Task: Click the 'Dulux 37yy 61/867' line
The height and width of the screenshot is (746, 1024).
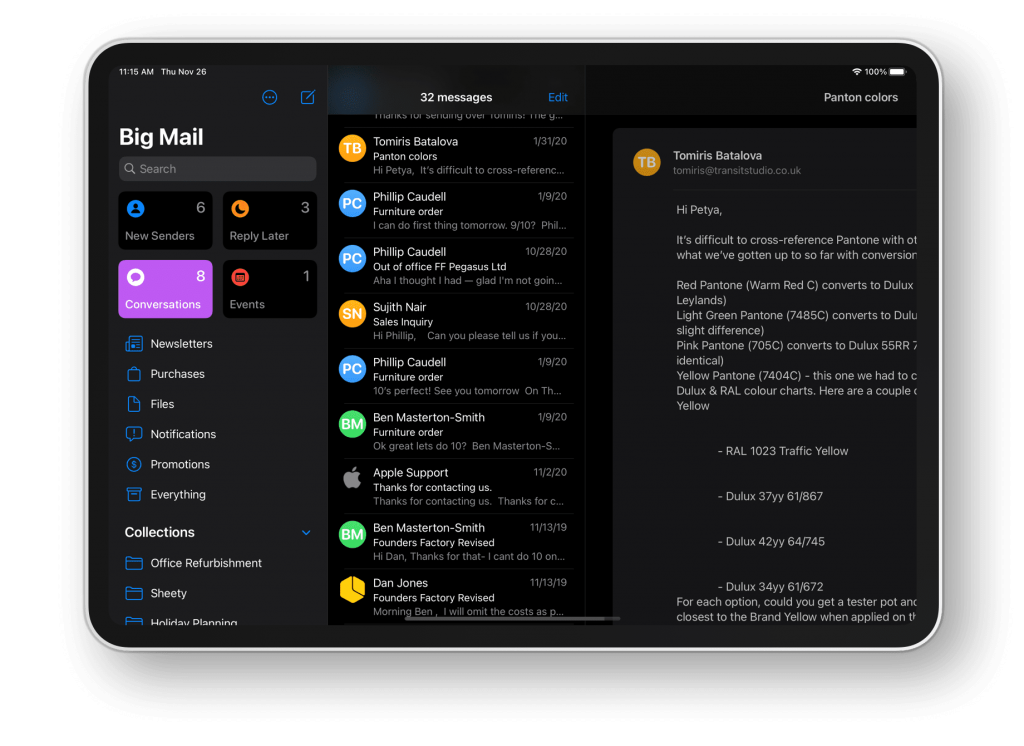Action: (x=770, y=496)
